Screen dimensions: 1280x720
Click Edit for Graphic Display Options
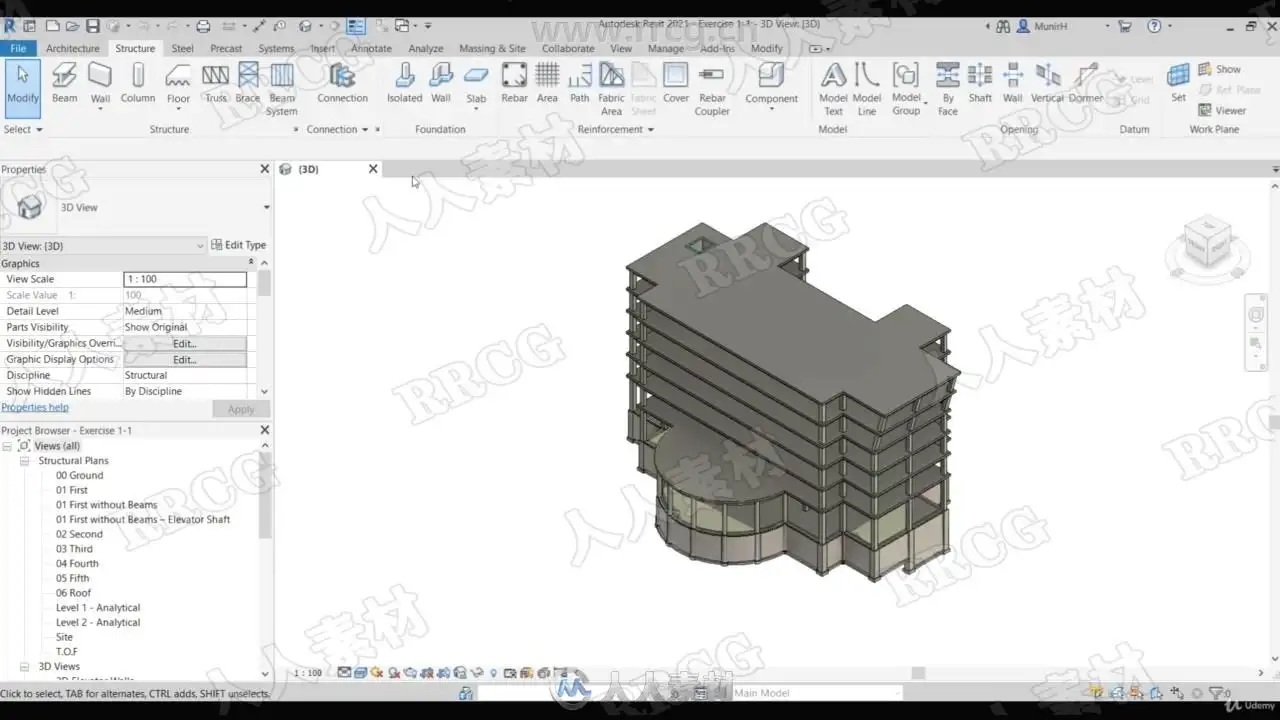(185, 359)
